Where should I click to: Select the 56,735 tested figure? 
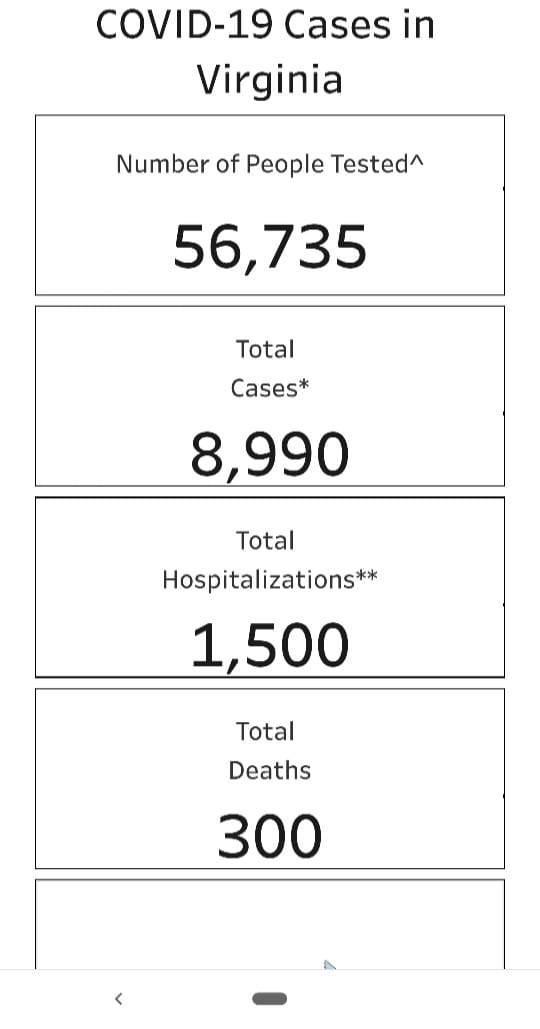pyautogui.click(x=270, y=247)
